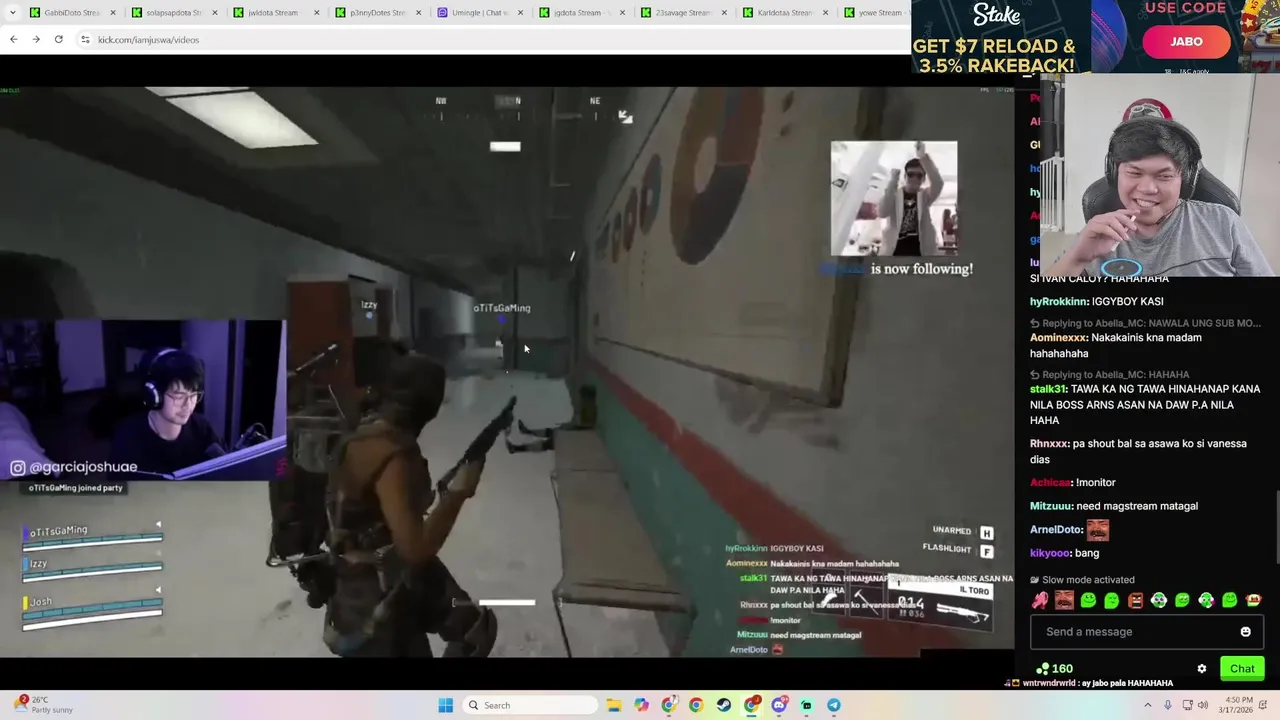
Task: Click username Aominexxx in chat
Action: pos(1058,338)
